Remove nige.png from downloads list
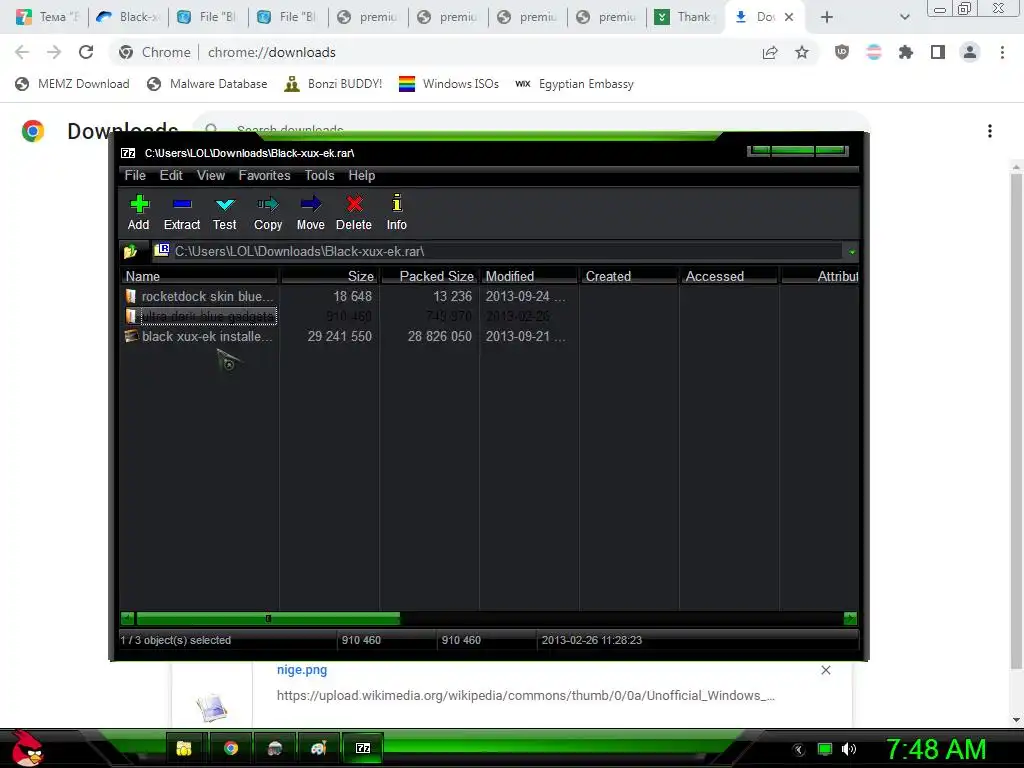Image resolution: width=1024 pixels, height=768 pixels. click(825, 670)
